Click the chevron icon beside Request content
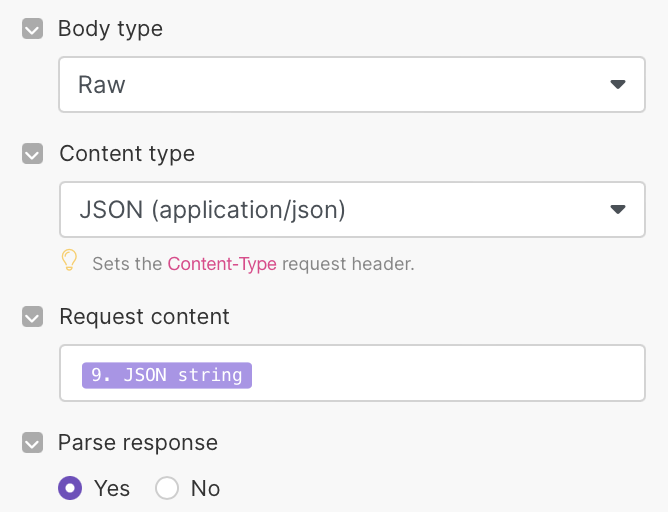The height and width of the screenshot is (512, 668). 33,317
